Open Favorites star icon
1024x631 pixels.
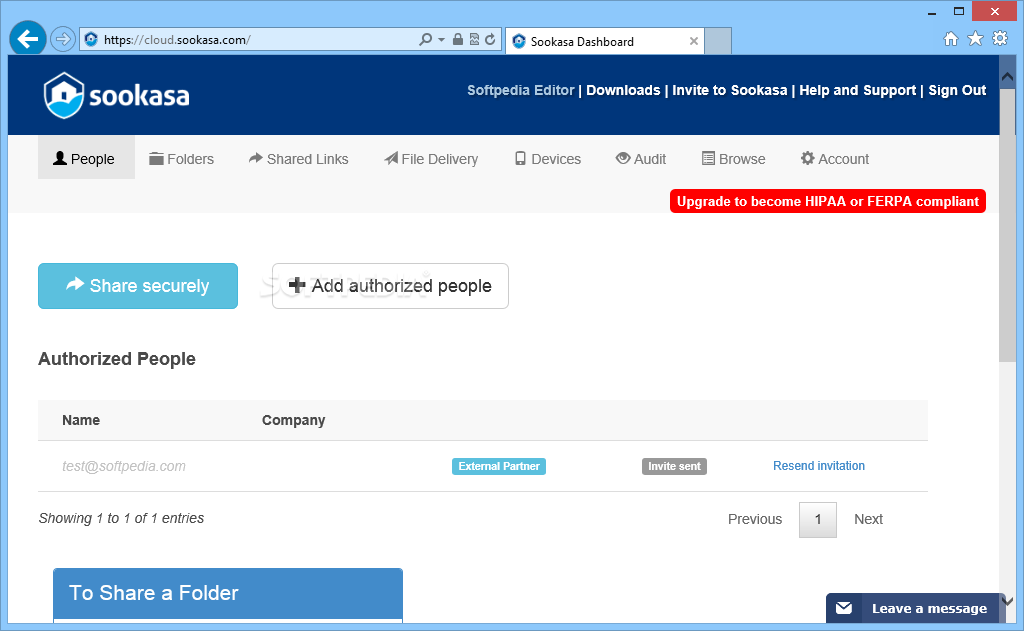coord(975,39)
